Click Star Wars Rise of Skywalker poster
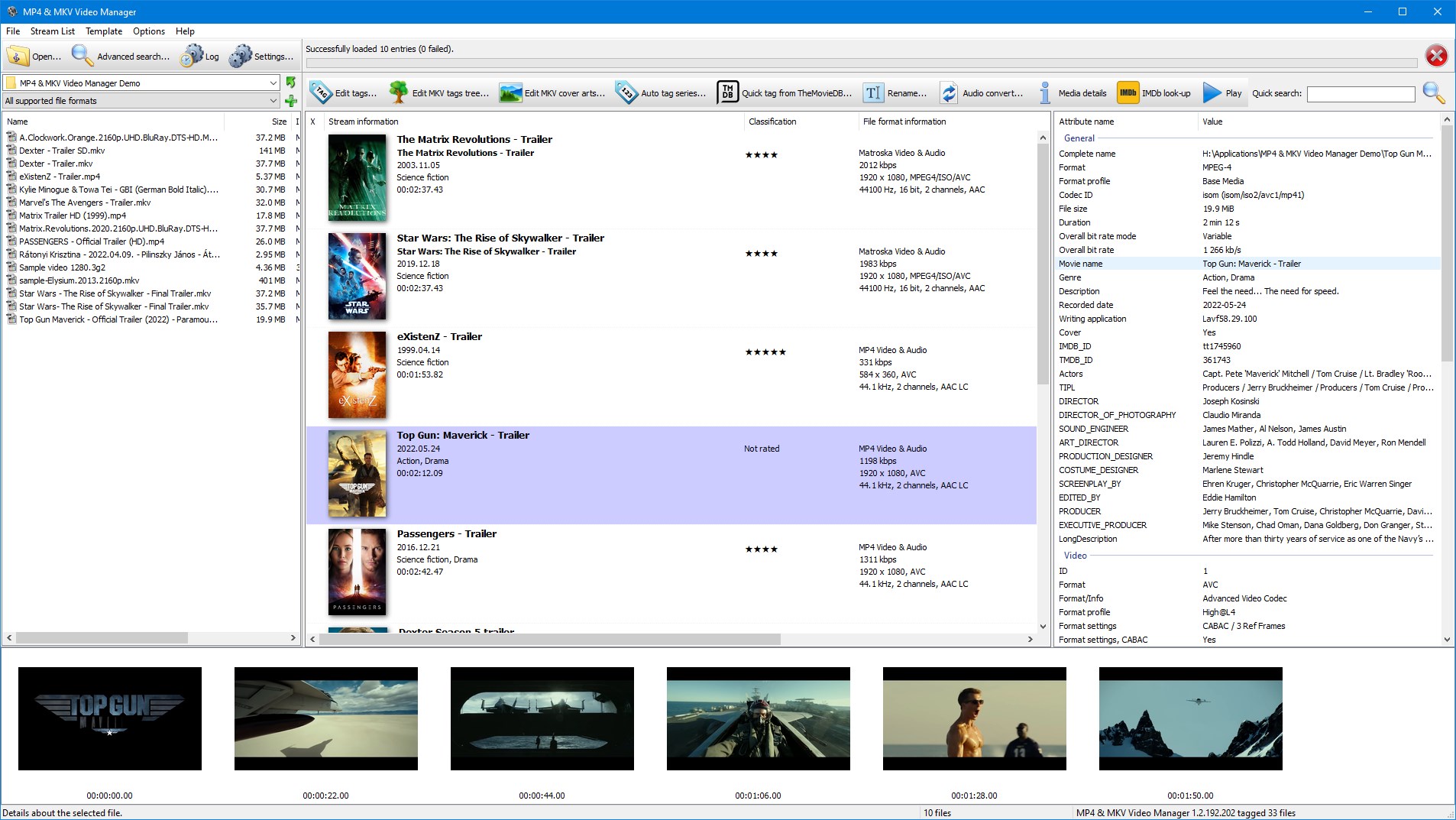 (357, 276)
